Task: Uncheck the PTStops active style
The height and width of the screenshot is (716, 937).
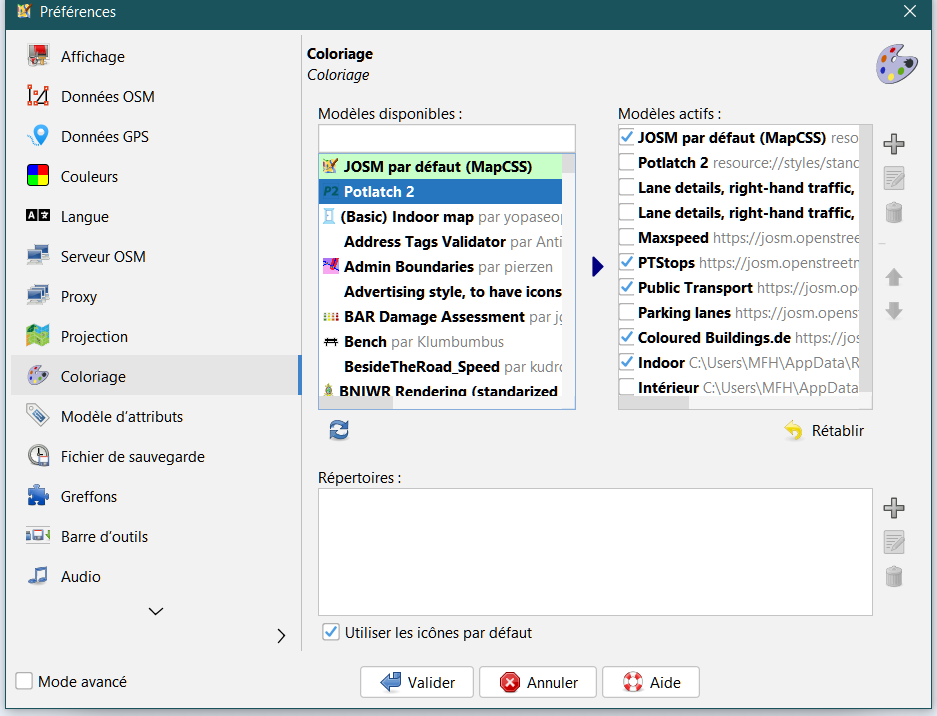Action: [627, 263]
